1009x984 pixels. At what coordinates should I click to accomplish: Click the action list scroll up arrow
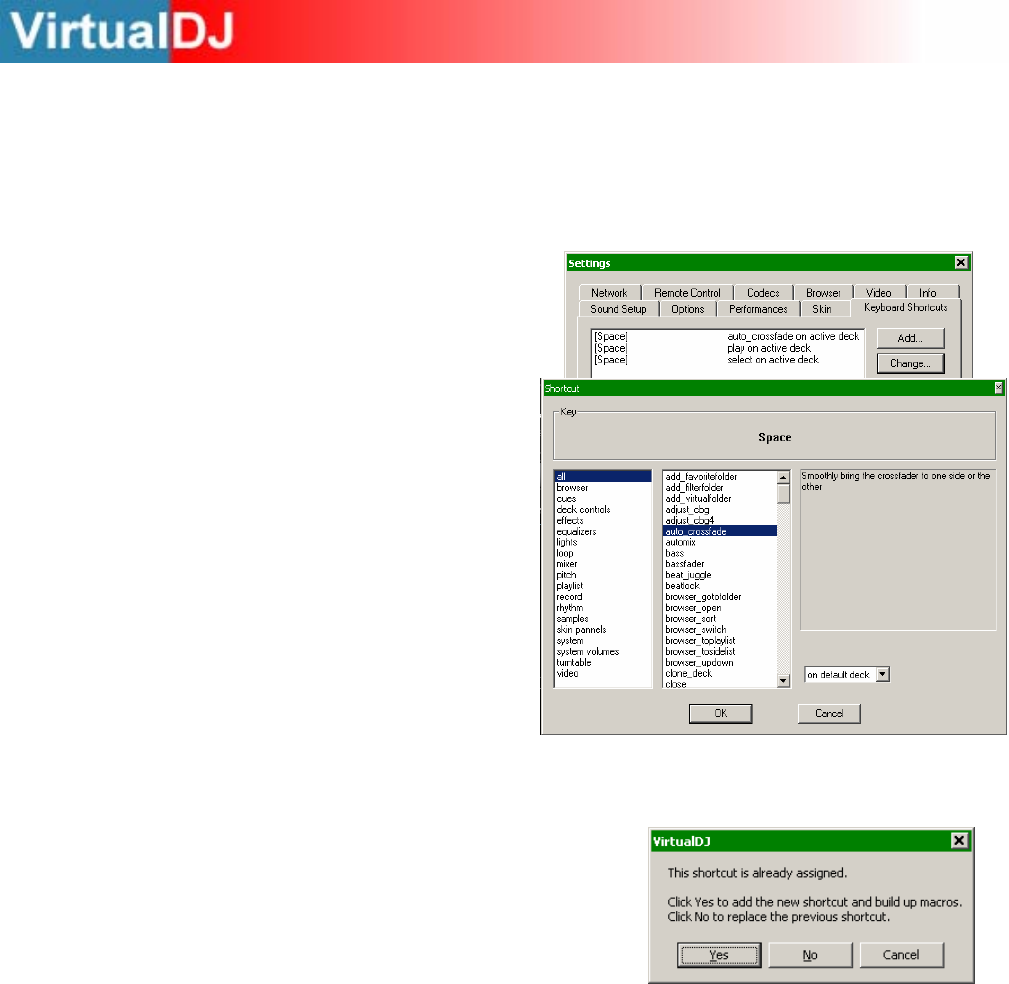tap(783, 478)
